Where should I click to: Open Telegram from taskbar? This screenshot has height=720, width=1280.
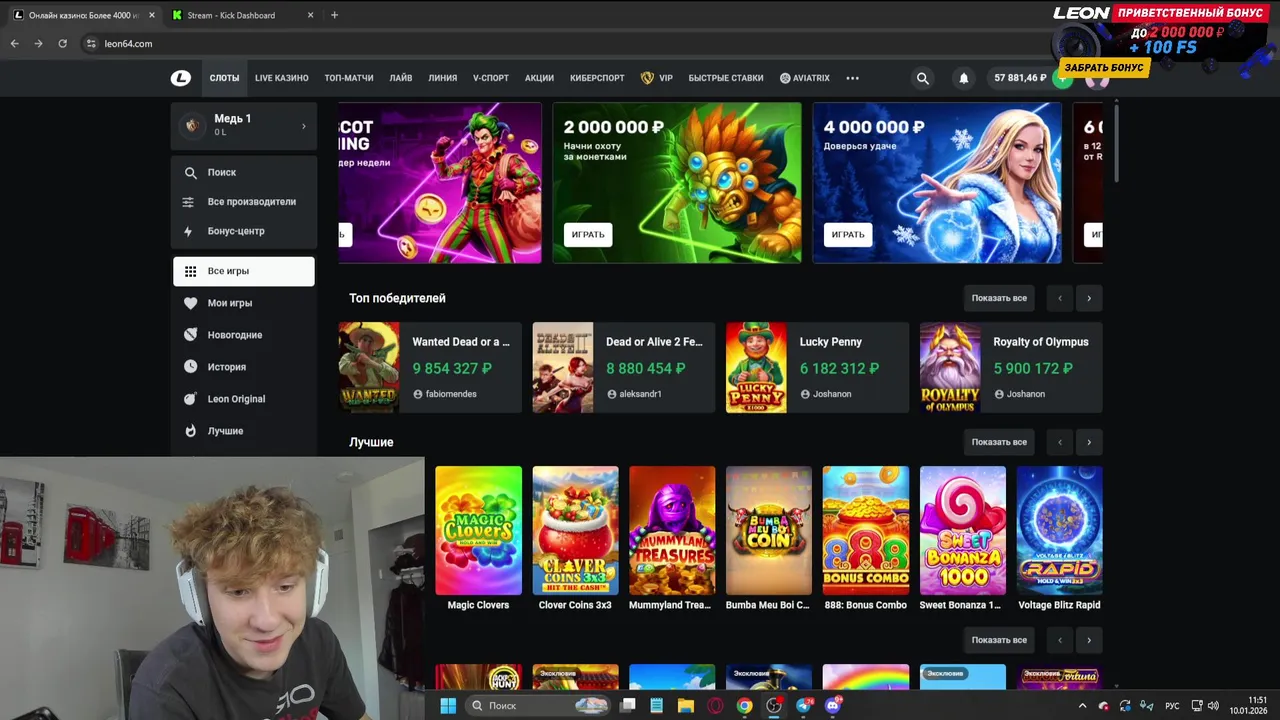[x=803, y=706]
